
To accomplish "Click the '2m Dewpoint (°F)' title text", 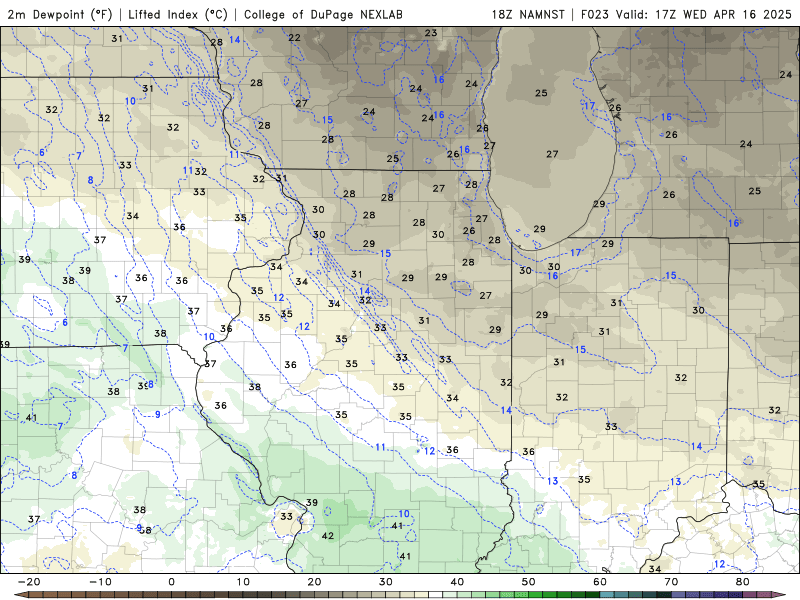I will pos(60,14).
